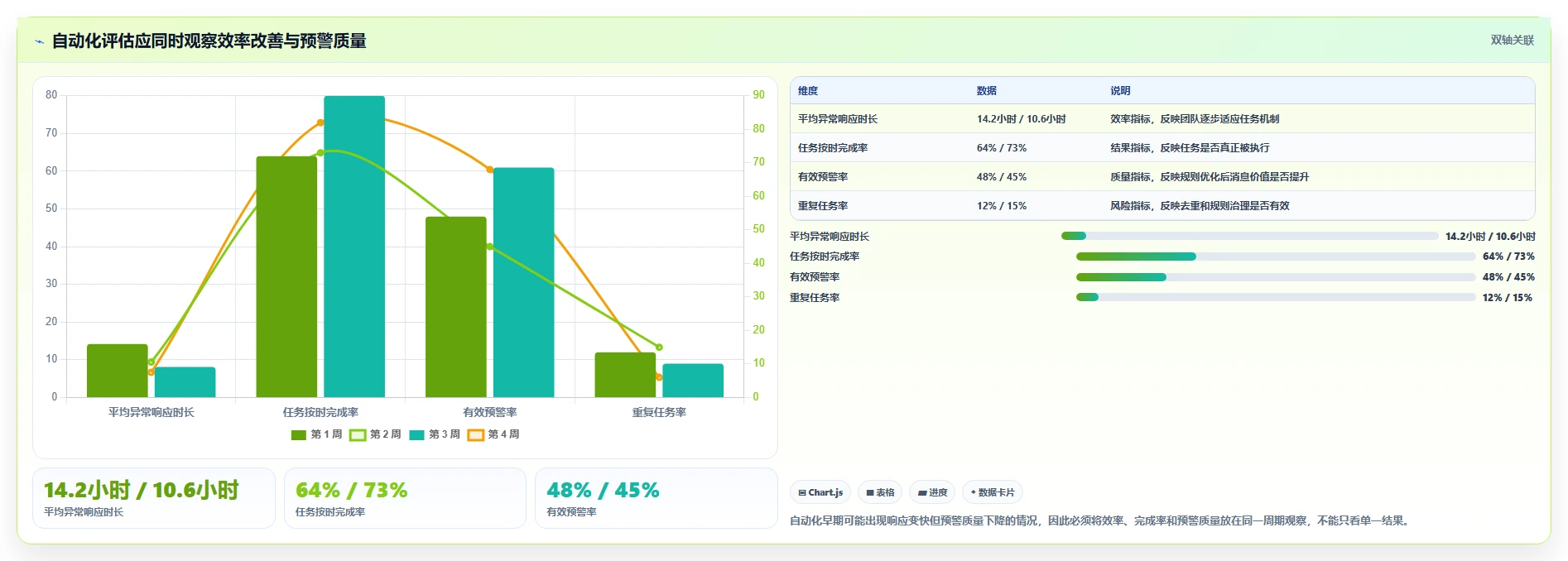Click the description 质量指标，反映规则优化后消息价值是否提升
Image resolution: width=1568 pixels, height=561 pixels.
(x=1210, y=177)
